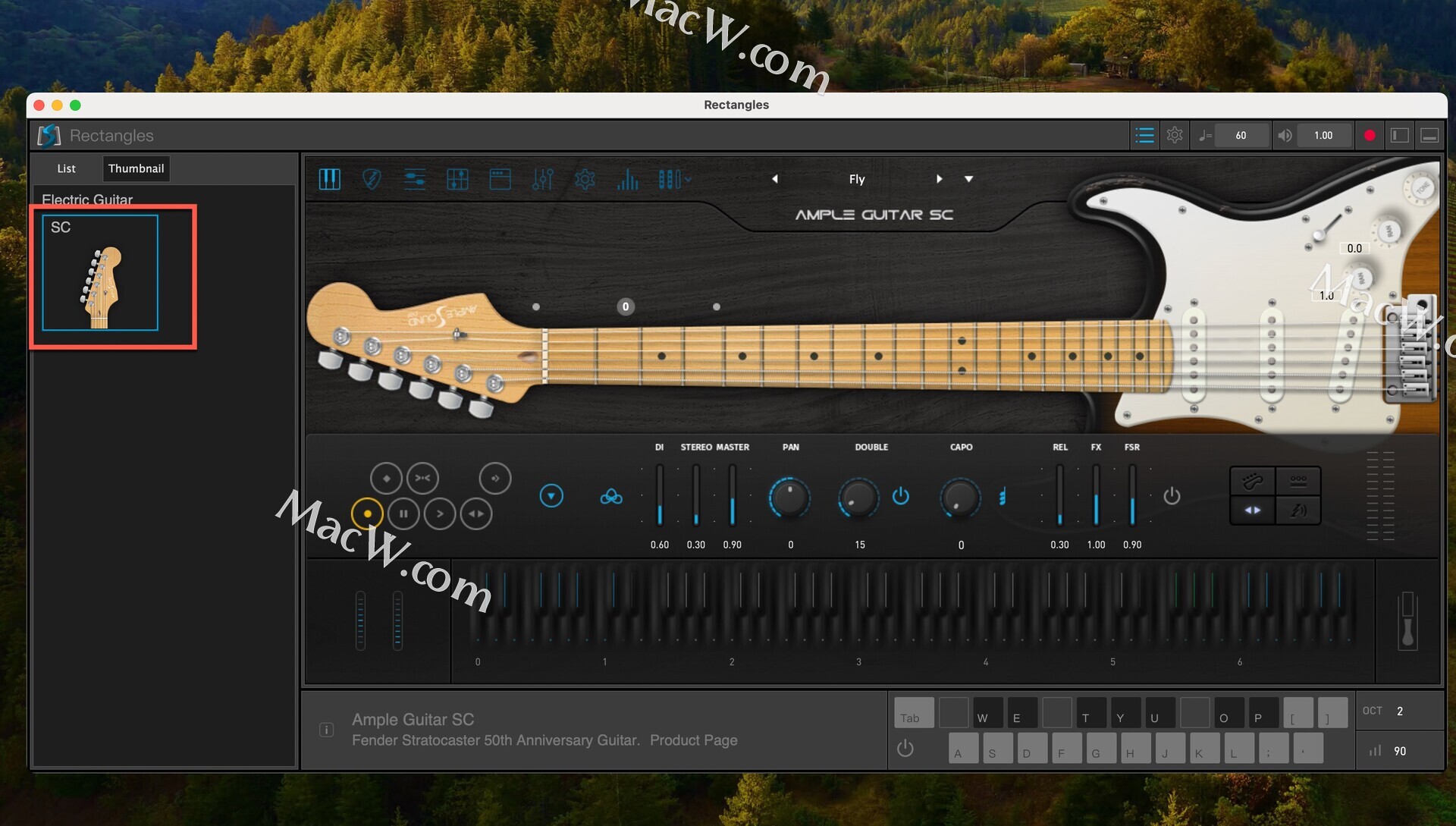Image resolution: width=1456 pixels, height=826 pixels.
Task: Toggle the DOUBLE power button
Action: click(x=901, y=496)
